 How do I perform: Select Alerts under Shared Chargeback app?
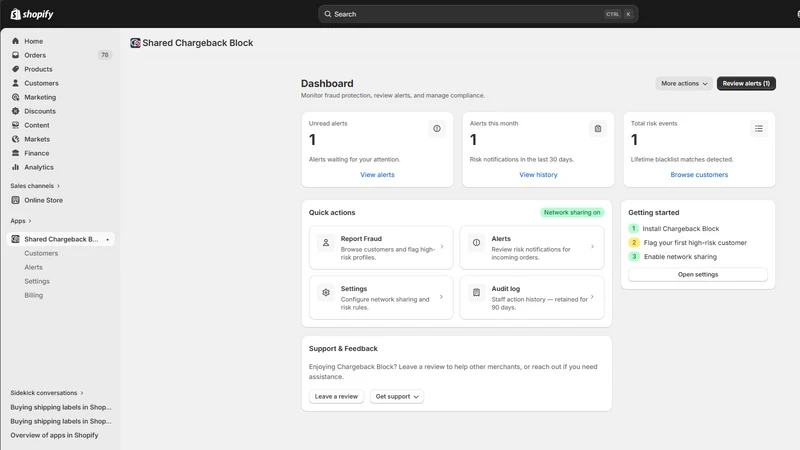33,267
